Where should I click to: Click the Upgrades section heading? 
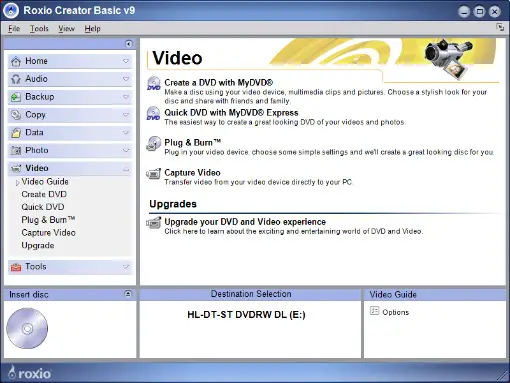pos(173,204)
